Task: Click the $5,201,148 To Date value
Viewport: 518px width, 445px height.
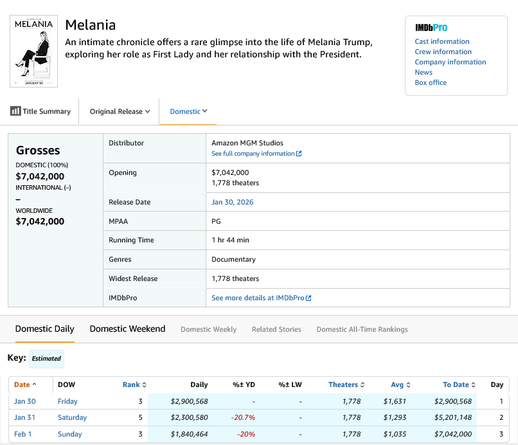Action: coord(453,417)
